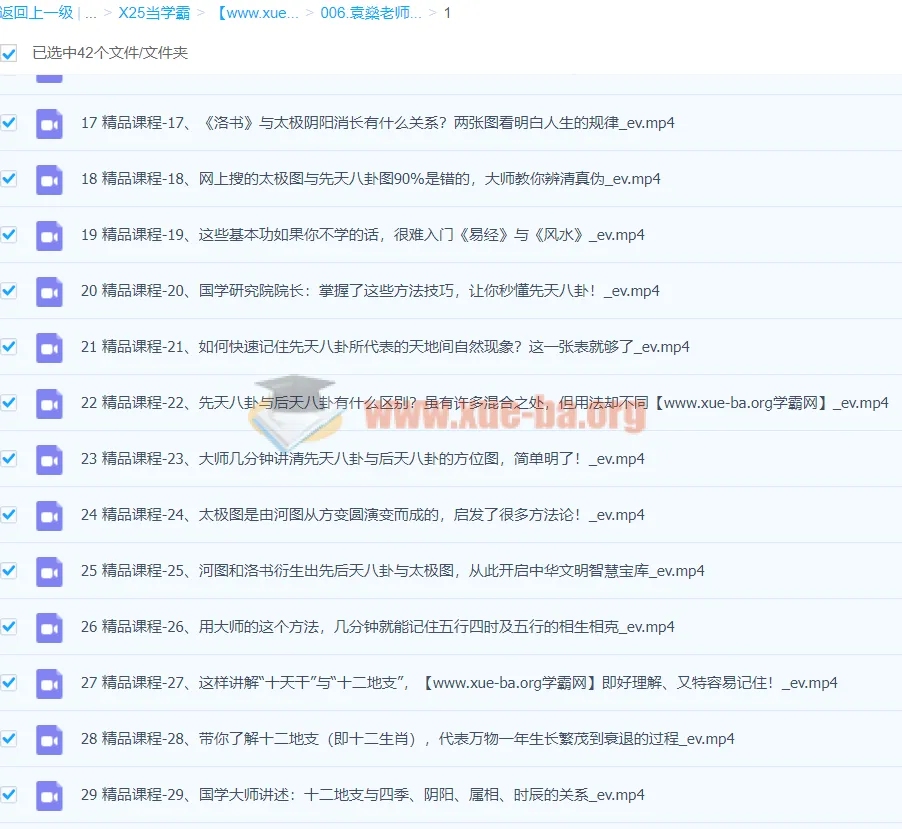Click the video icon next to 精品课程-29

49,795
